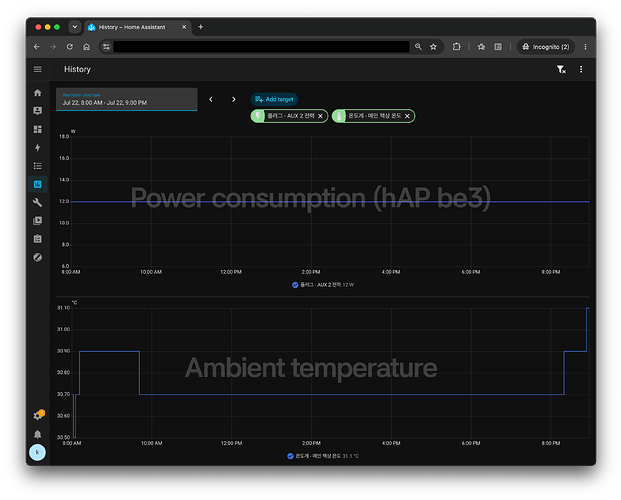The image size is (621, 500).
Task: Click the '12.0' axis label on power chart
Action: (64, 201)
